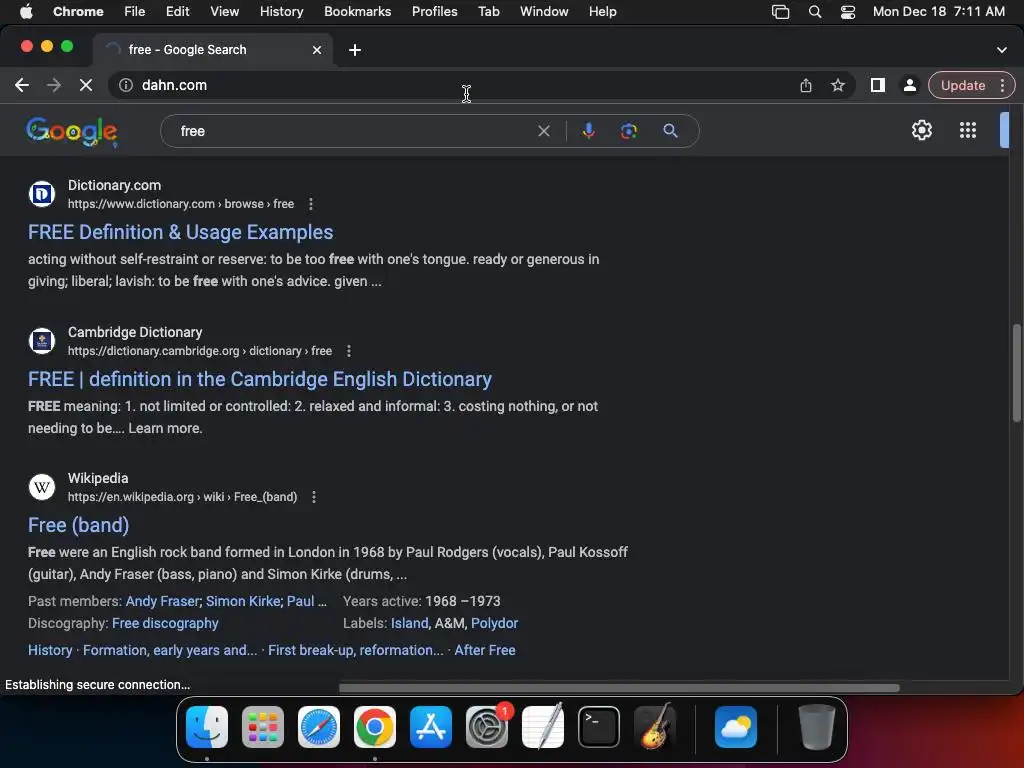Open the Tab menu
This screenshot has width=1024, height=768.
tap(488, 11)
